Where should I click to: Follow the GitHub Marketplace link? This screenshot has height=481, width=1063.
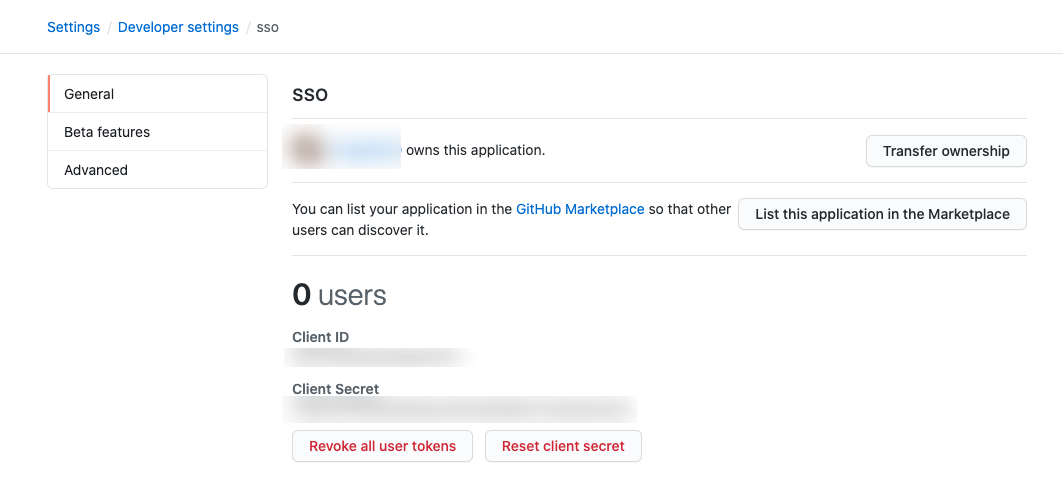[x=580, y=210]
